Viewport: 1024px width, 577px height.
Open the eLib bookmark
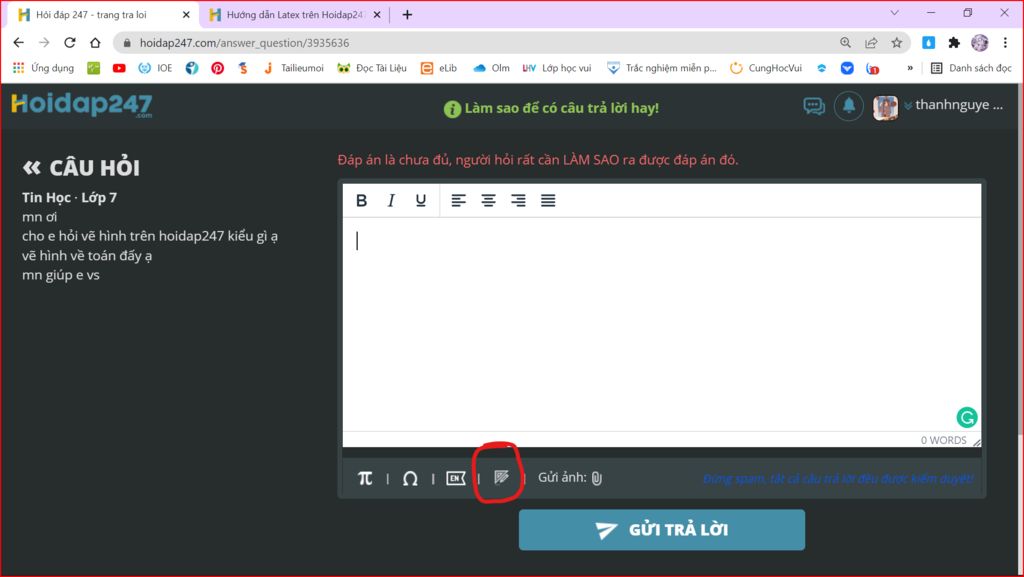[x=439, y=68]
